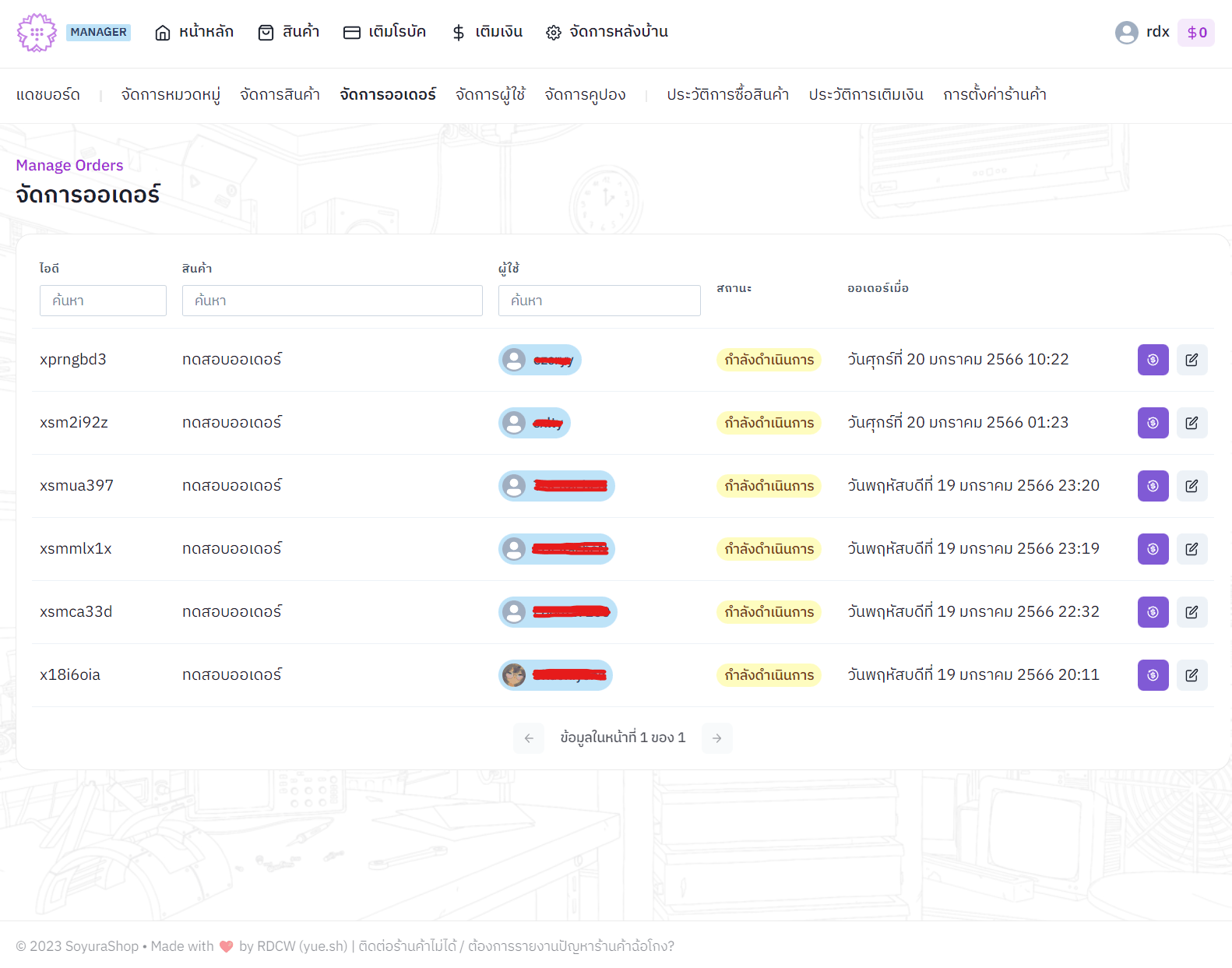This screenshot has width=1232, height=968.
Task: Click the user chip with photo in row x18i6oia
Action: click(555, 675)
